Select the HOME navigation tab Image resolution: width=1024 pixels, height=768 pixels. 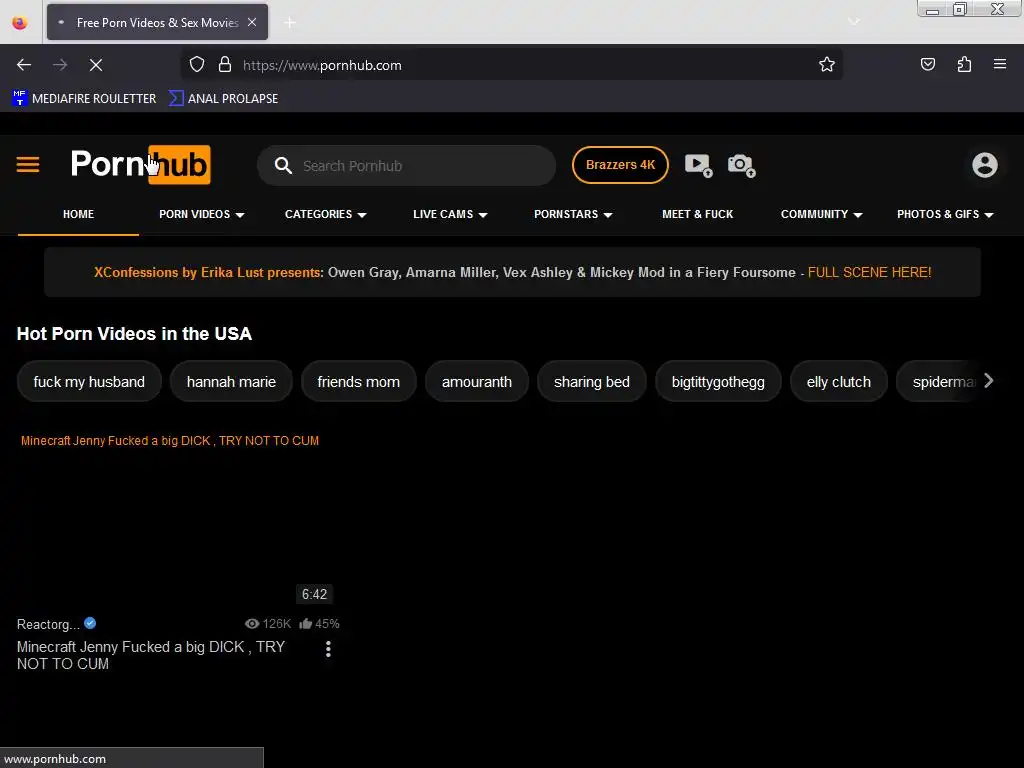click(78, 214)
